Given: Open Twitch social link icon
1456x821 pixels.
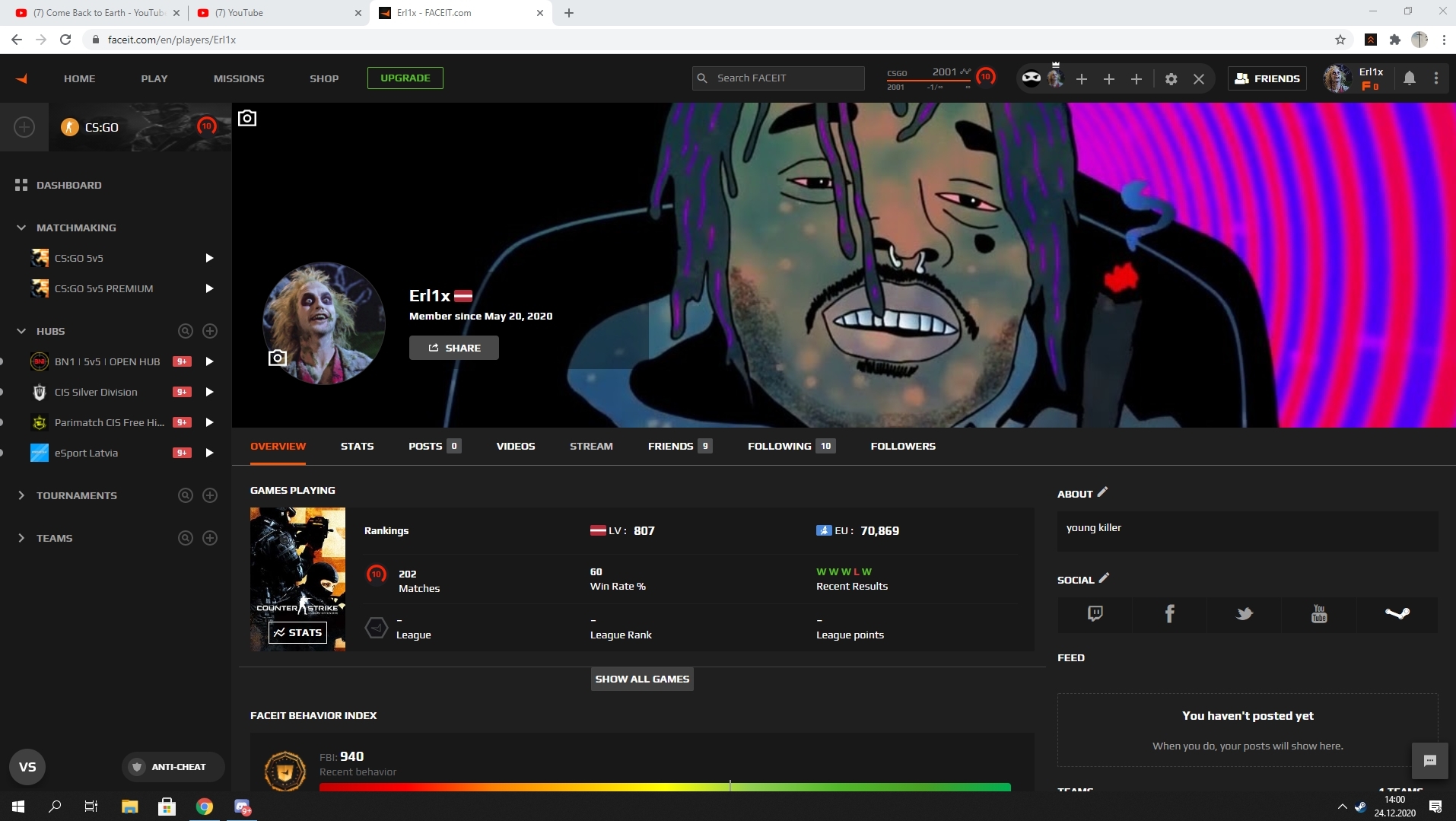Looking at the screenshot, I should pyautogui.click(x=1095, y=613).
